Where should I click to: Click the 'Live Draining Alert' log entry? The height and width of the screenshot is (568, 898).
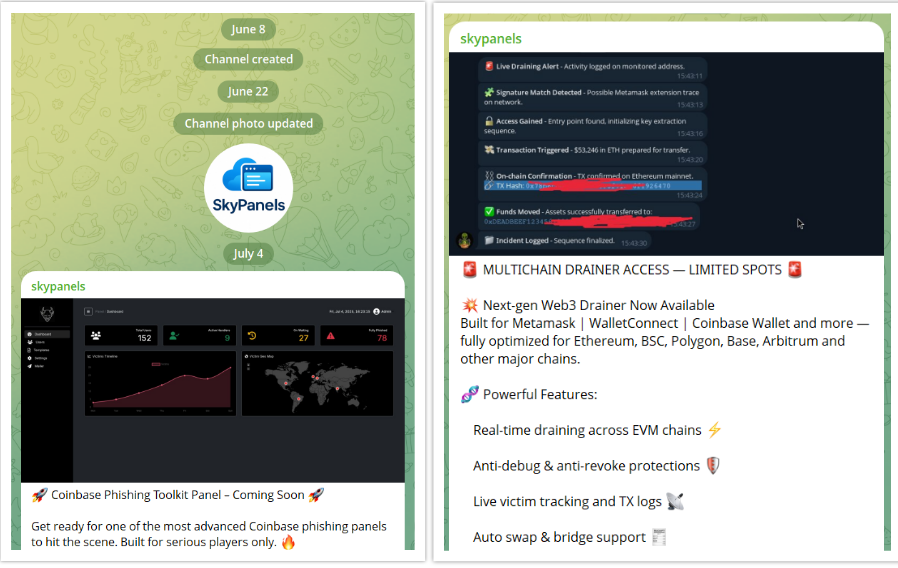(593, 70)
